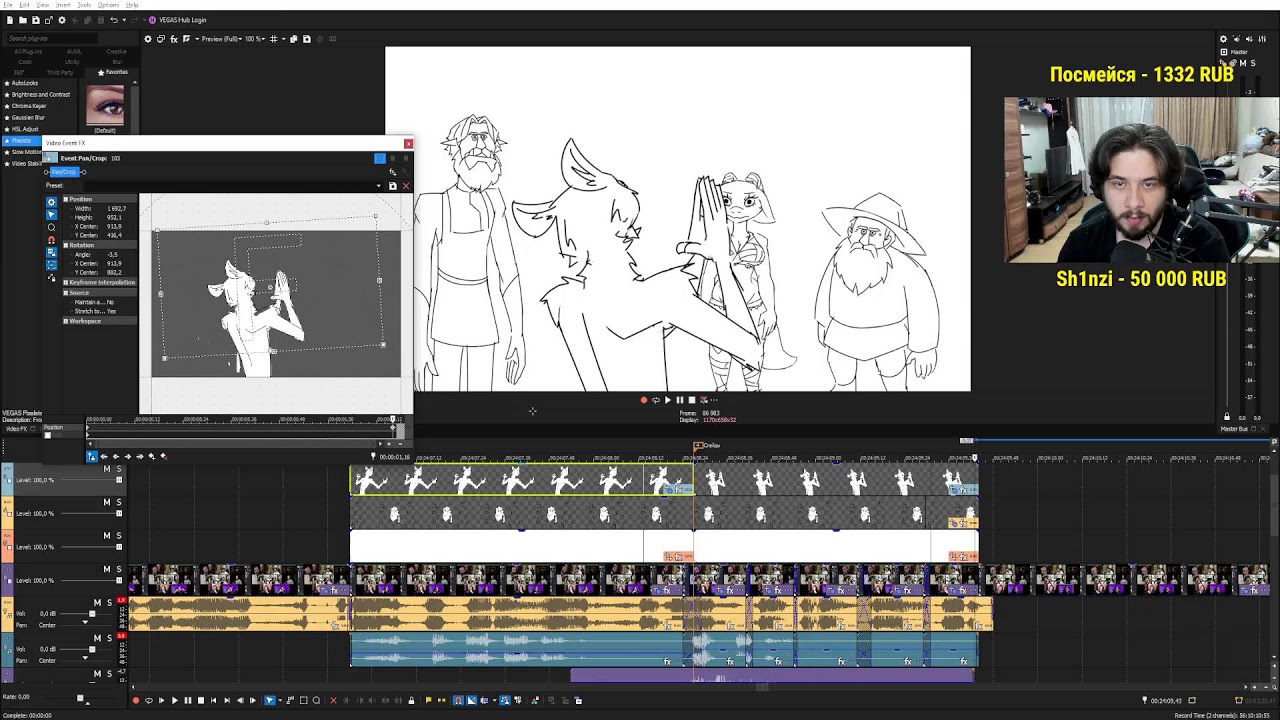Copy preview snapshot to clipboard
Screen dimensions: 1280x720
294,39
